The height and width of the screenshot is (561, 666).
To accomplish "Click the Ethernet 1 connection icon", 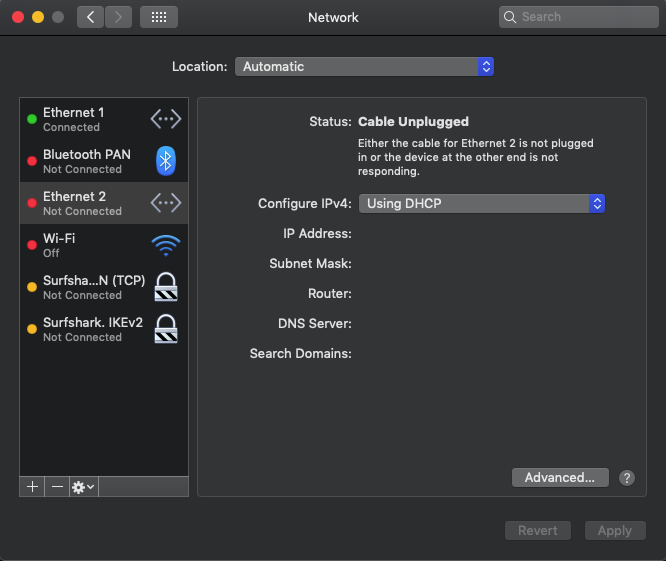I will [166, 119].
